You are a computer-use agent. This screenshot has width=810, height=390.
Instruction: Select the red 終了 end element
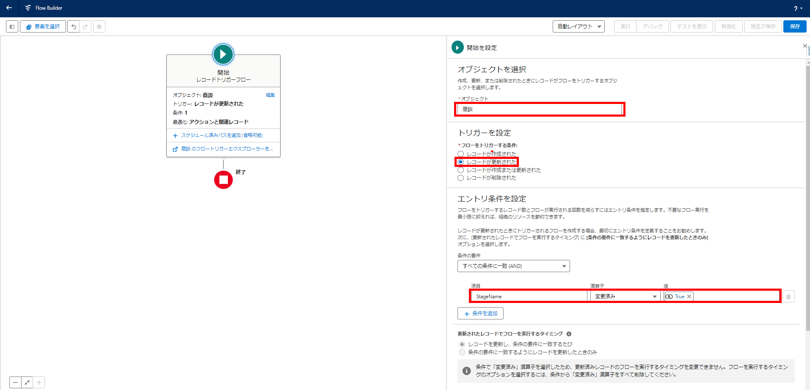223,179
